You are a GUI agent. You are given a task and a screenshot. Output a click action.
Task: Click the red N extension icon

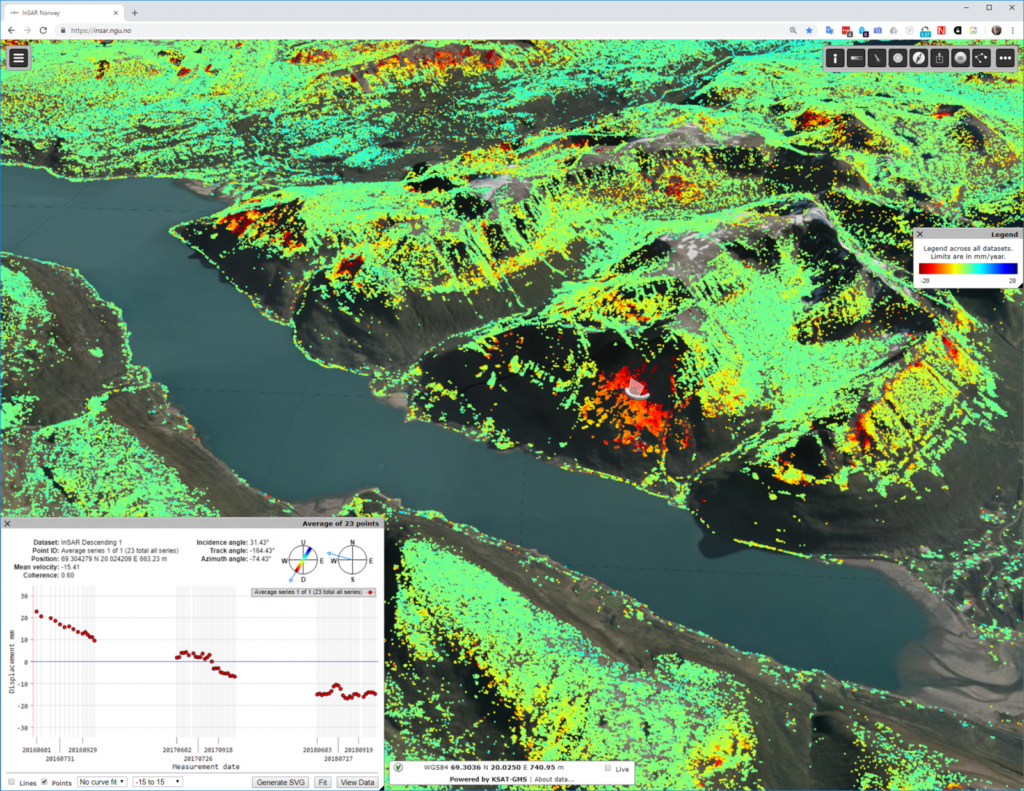941,30
